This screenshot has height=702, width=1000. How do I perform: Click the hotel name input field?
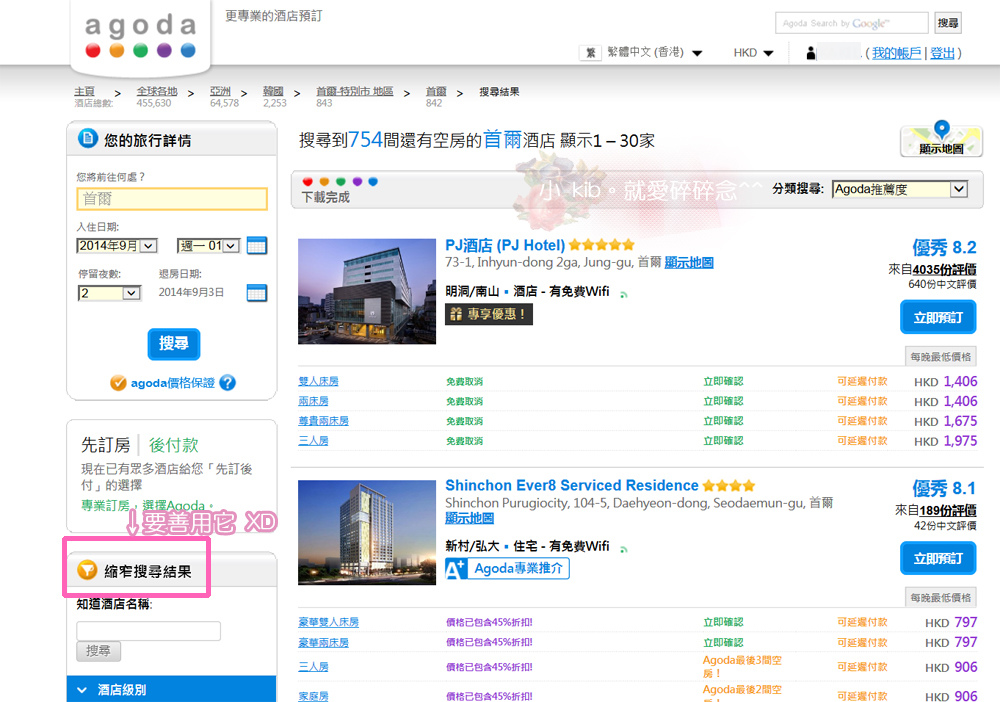[x=149, y=631]
